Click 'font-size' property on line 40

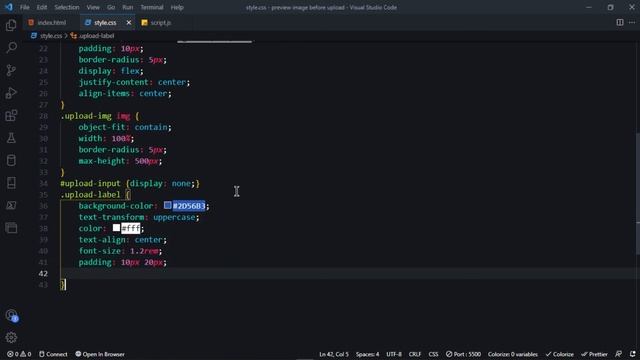[100, 251]
